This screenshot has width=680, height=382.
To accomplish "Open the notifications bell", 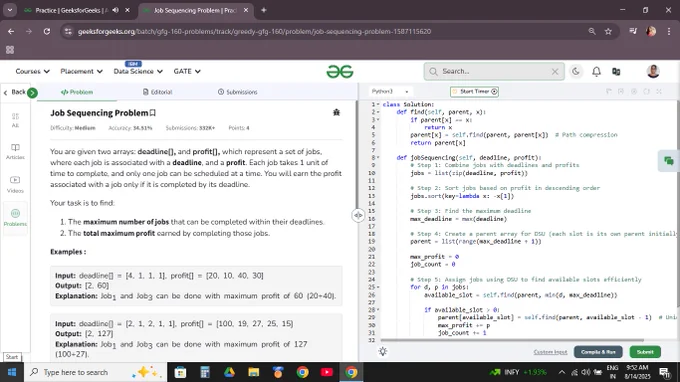I will coord(596,72).
